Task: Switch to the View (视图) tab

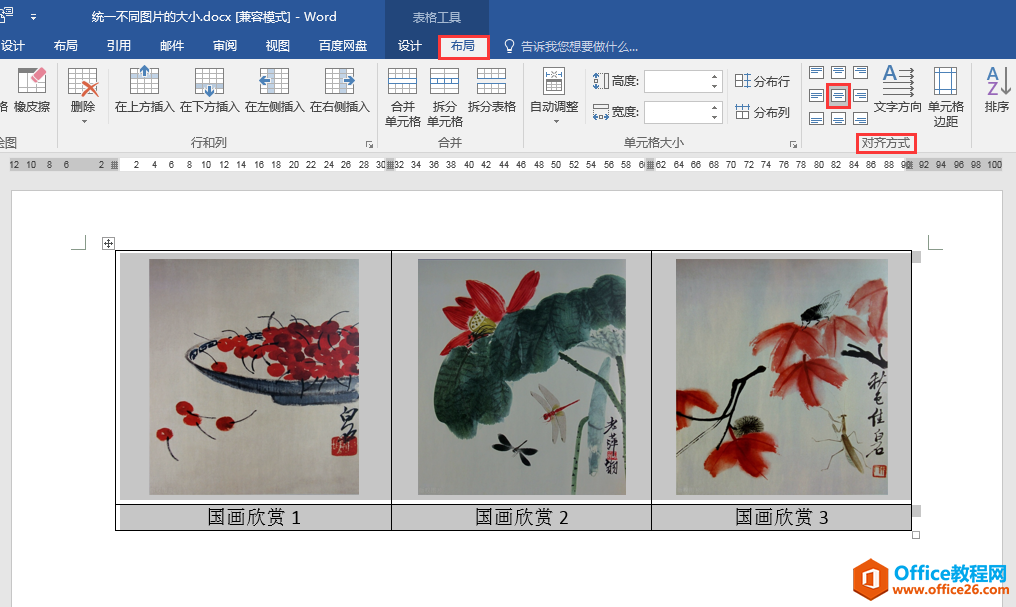Action: 277,46
